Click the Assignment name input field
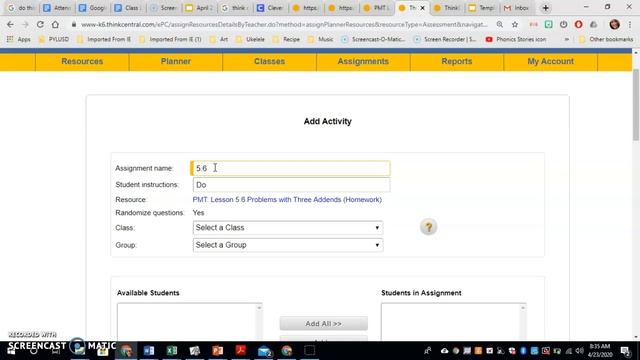This screenshot has width=640, height=360. pos(290,168)
